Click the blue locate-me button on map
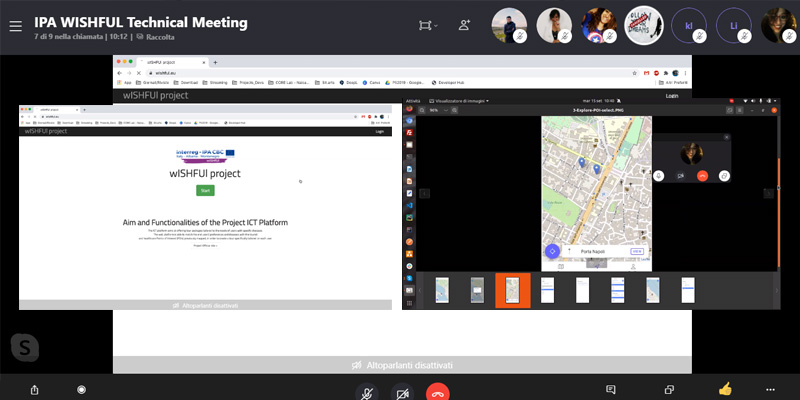The height and width of the screenshot is (400, 800). [x=553, y=251]
